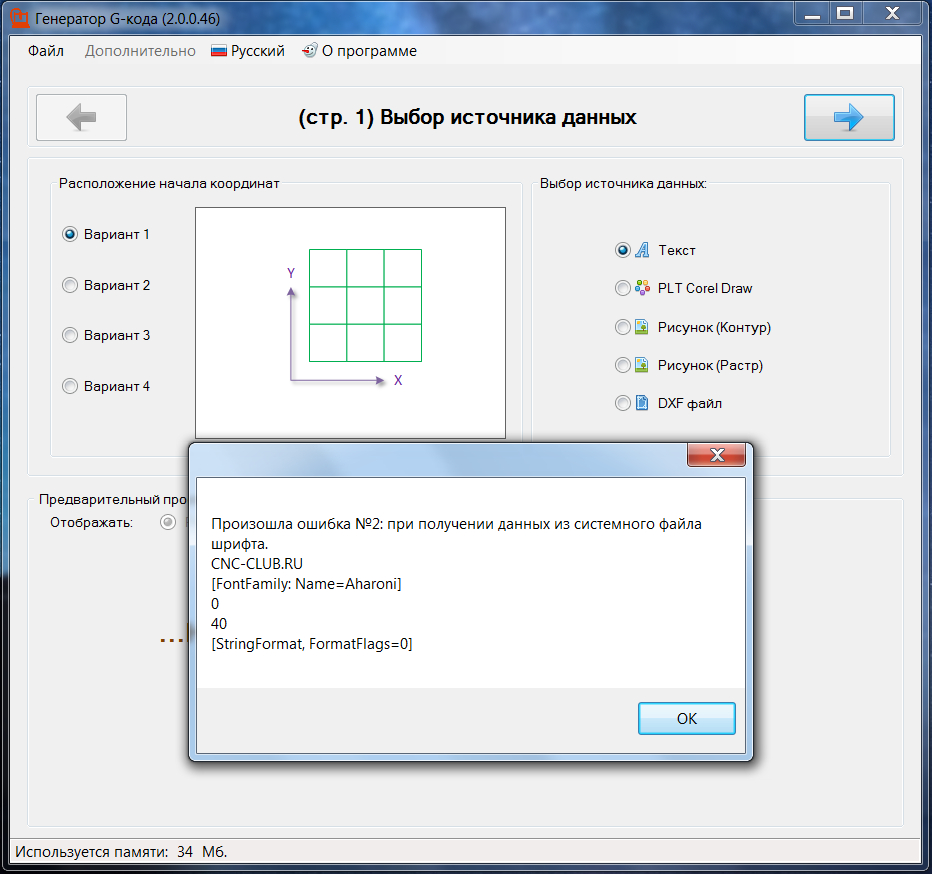Screen dimensions: 932x874
Task: Click the Russian flag language icon
Action: click(219, 51)
